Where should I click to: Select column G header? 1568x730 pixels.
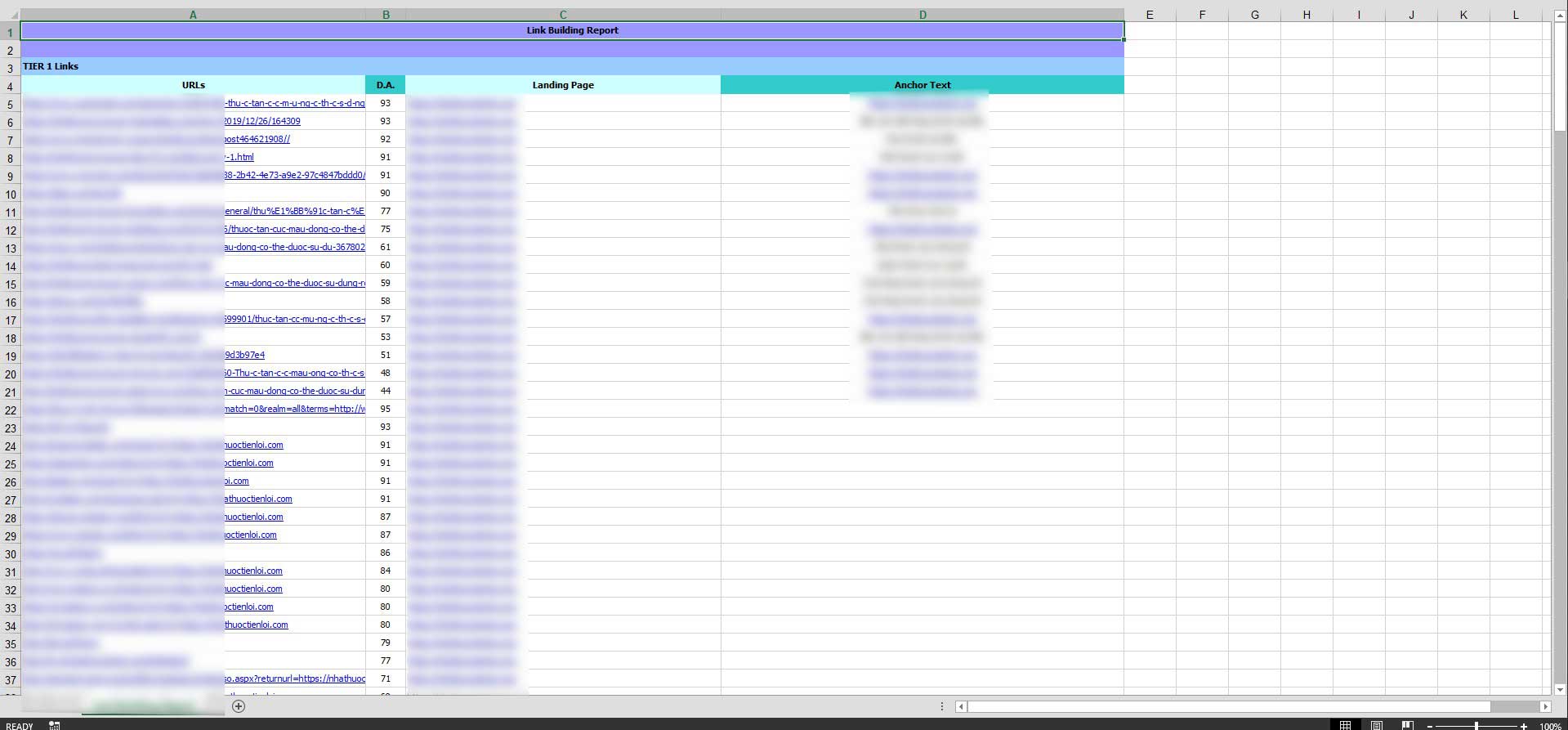point(1254,15)
